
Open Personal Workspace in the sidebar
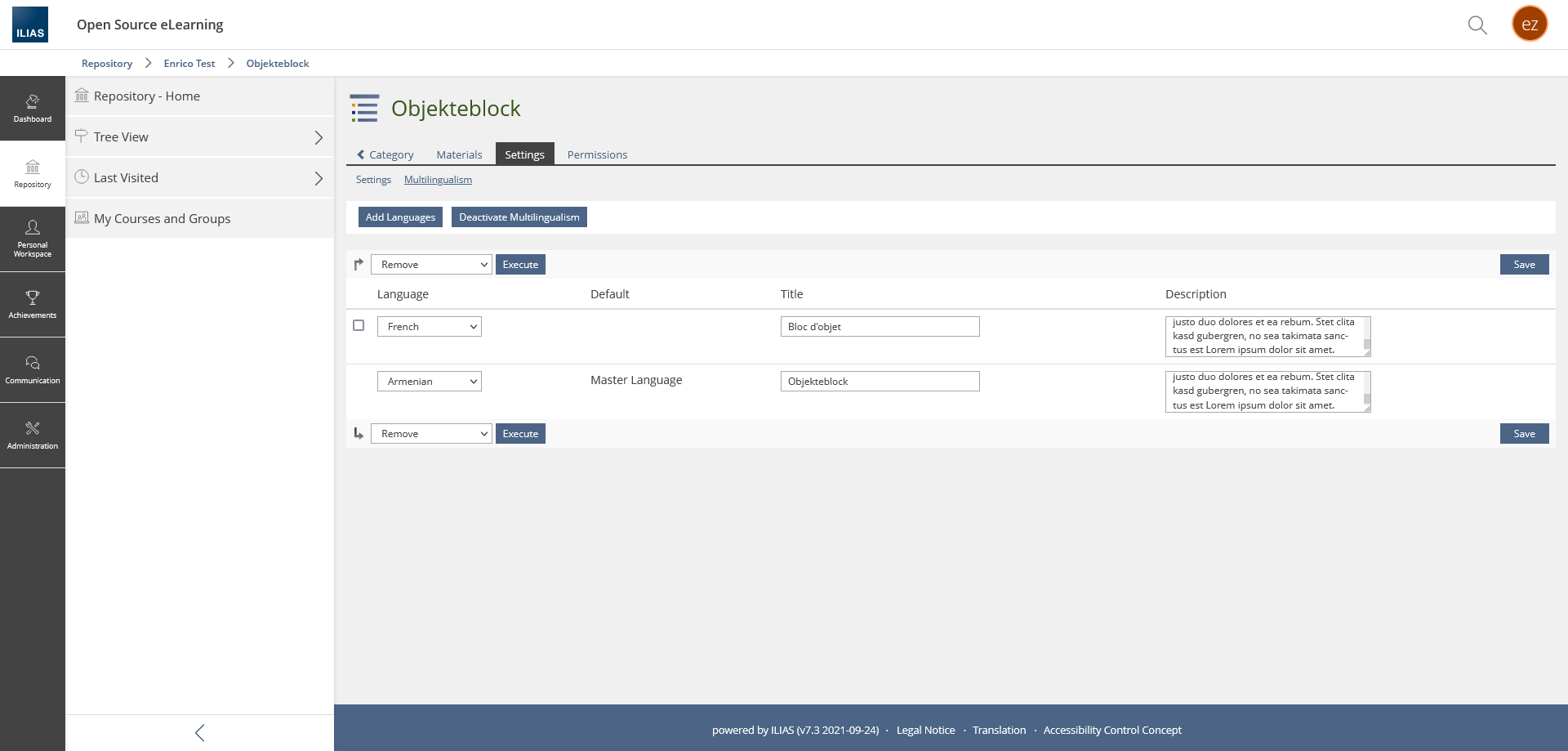click(33, 239)
